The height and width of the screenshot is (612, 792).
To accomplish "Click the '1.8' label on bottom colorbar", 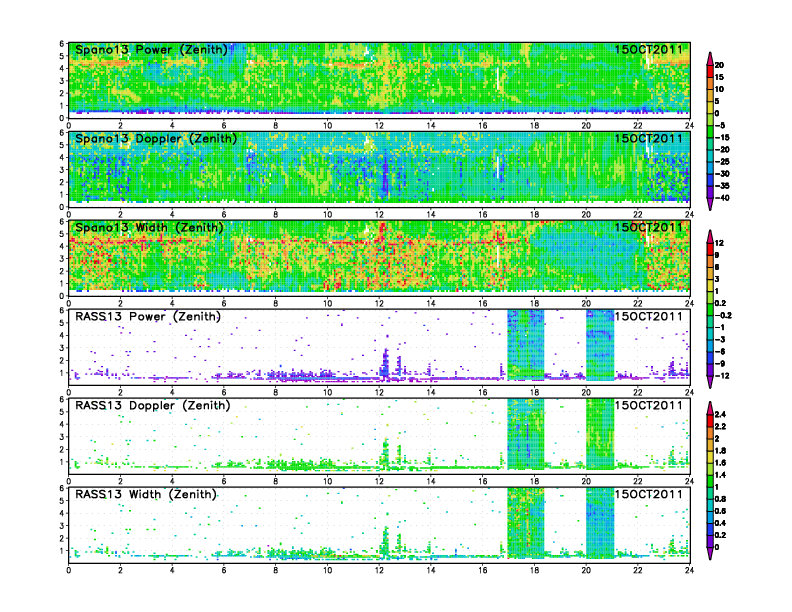I will tap(721, 450).
